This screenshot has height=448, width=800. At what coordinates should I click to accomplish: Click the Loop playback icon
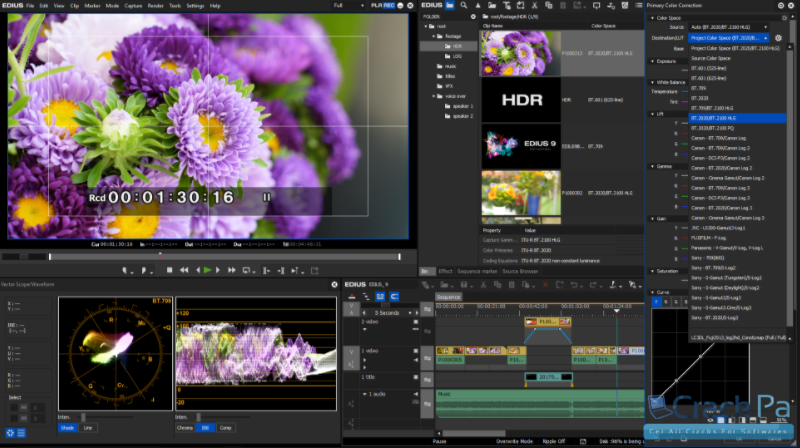tap(247, 270)
